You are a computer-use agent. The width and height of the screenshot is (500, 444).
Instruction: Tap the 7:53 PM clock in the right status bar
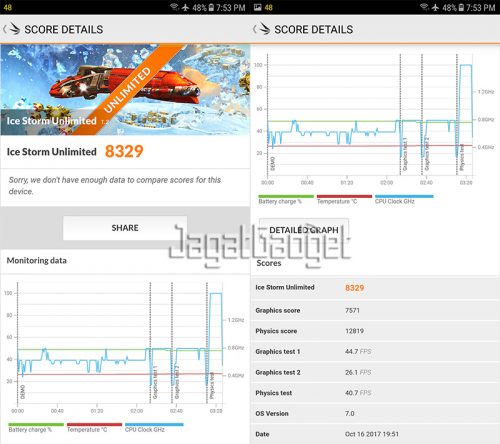pos(481,8)
